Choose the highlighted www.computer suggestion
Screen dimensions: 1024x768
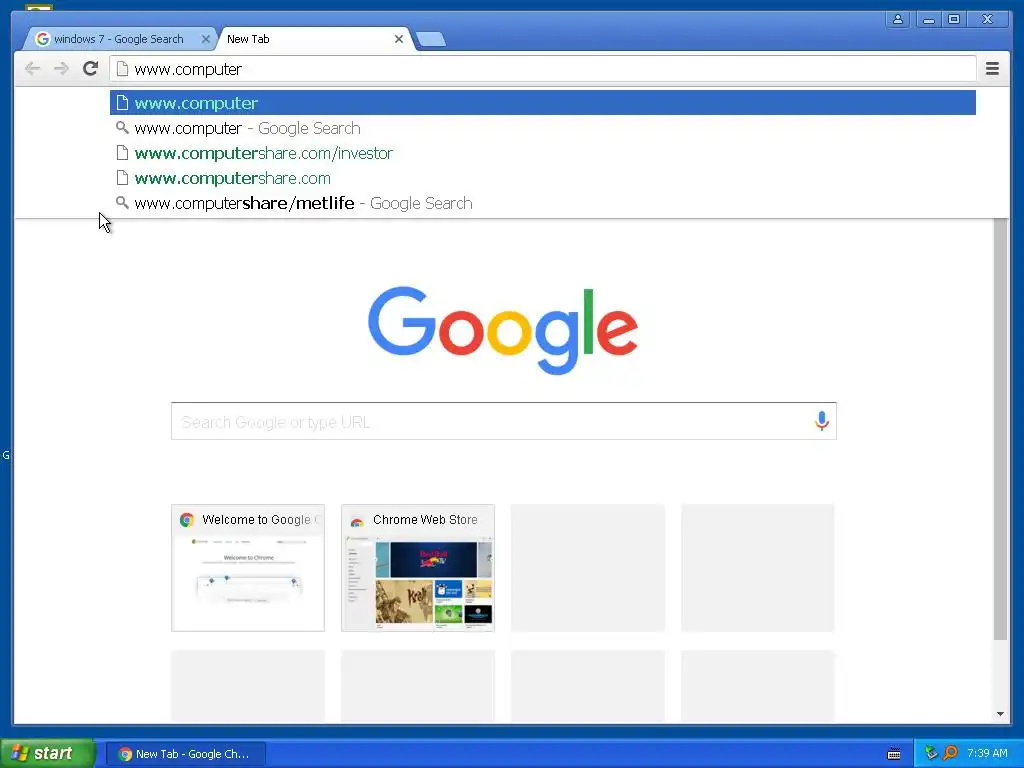[x=543, y=103]
